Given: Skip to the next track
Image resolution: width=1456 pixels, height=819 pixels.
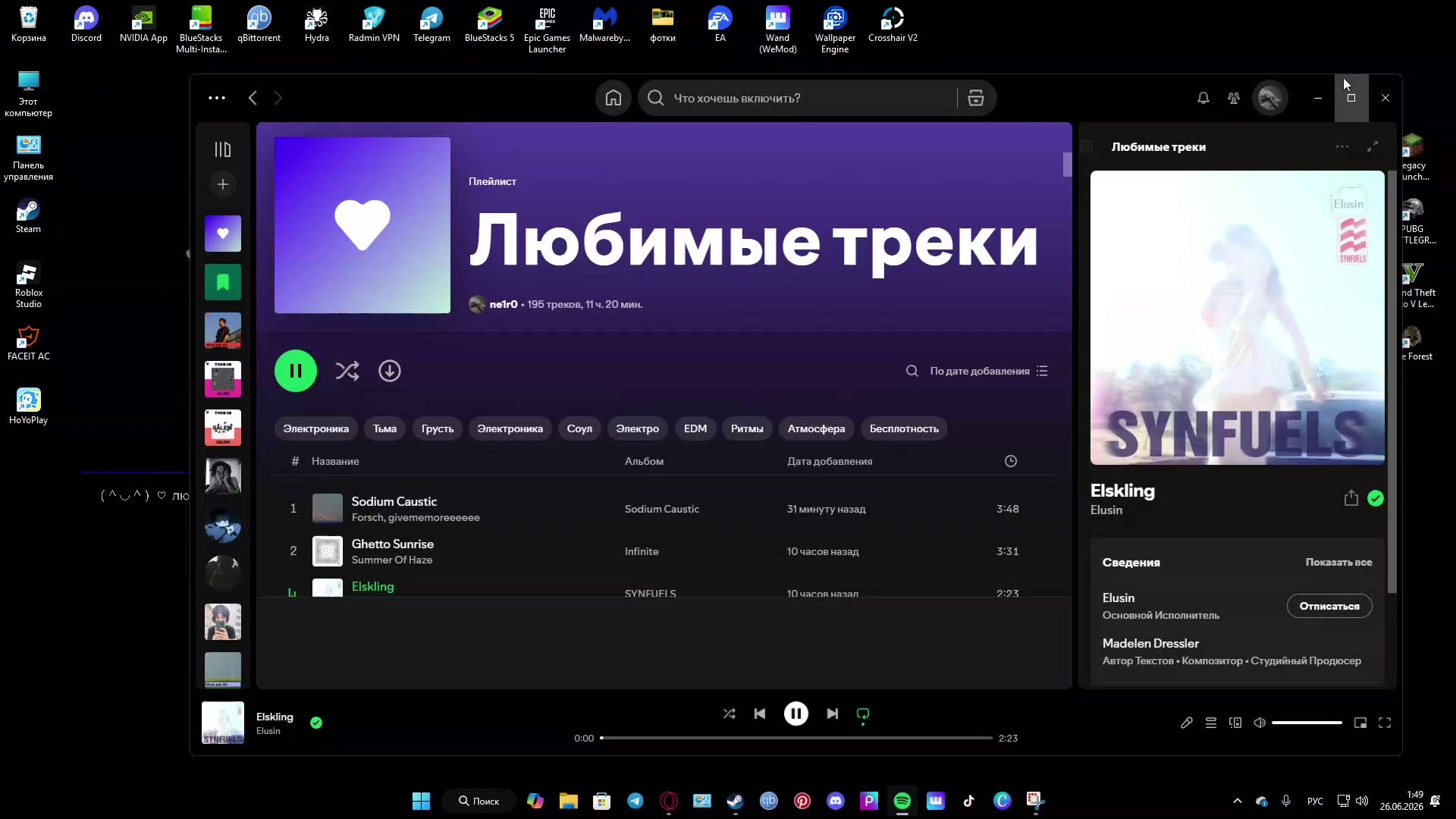Looking at the screenshot, I should [833, 714].
